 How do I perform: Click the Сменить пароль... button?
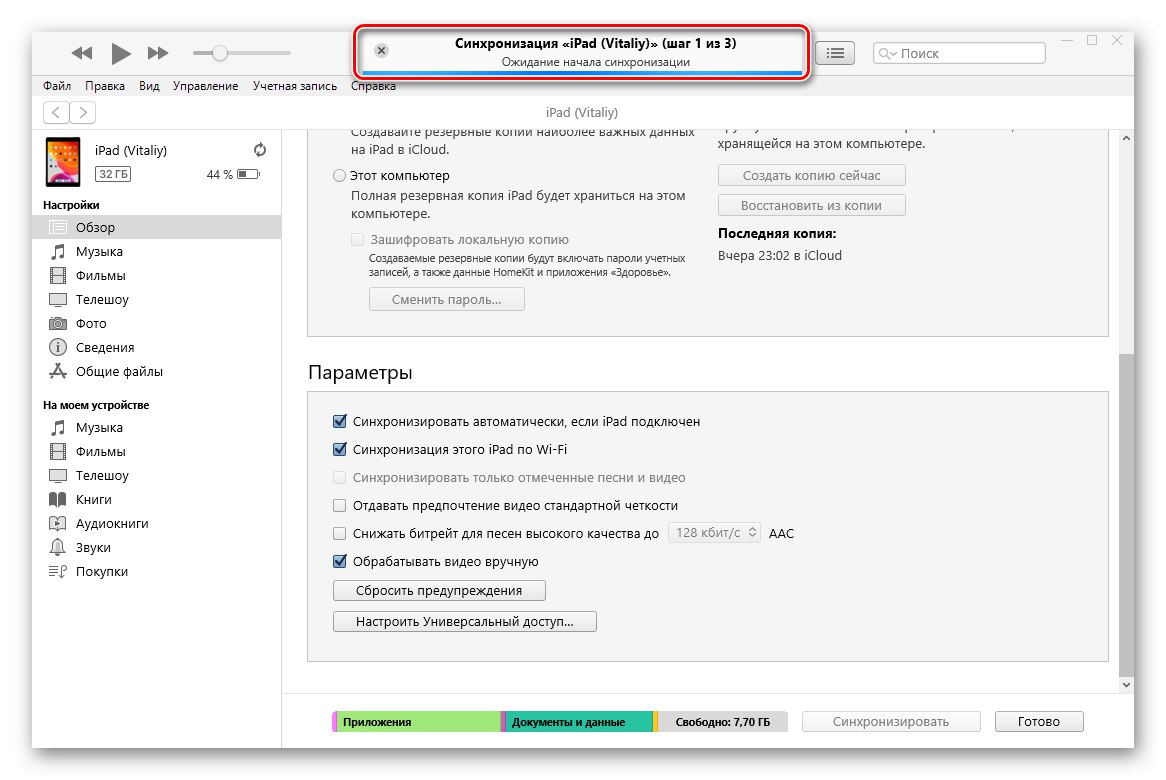point(446,300)
